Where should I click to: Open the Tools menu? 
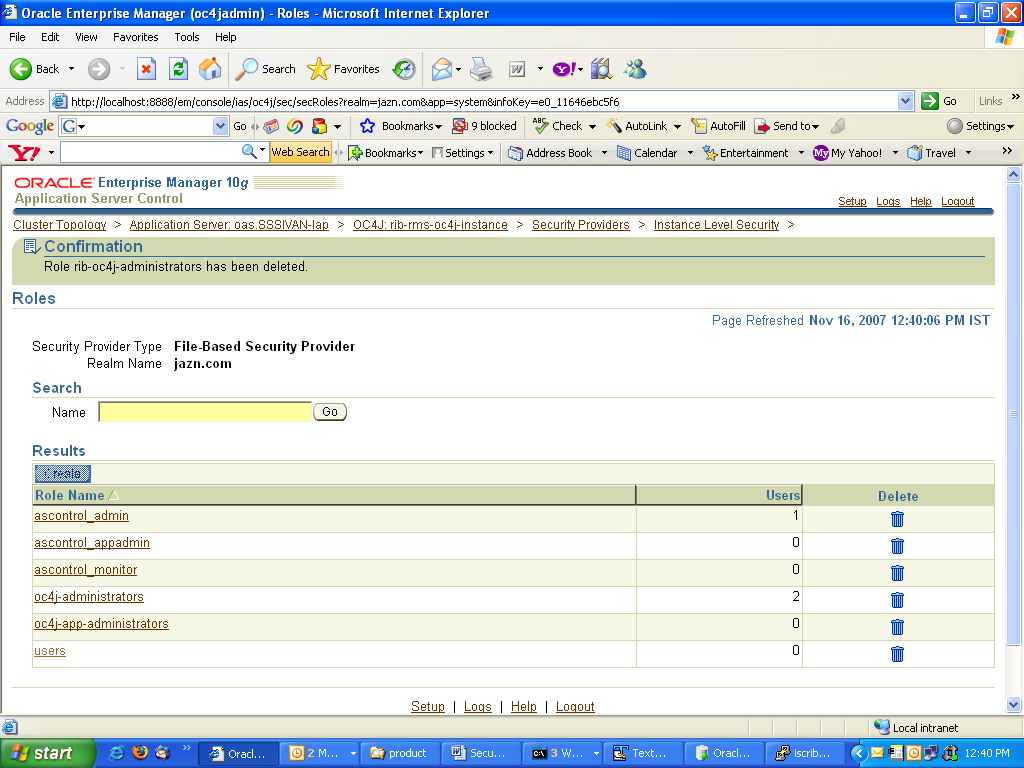[x=186, y=37]
